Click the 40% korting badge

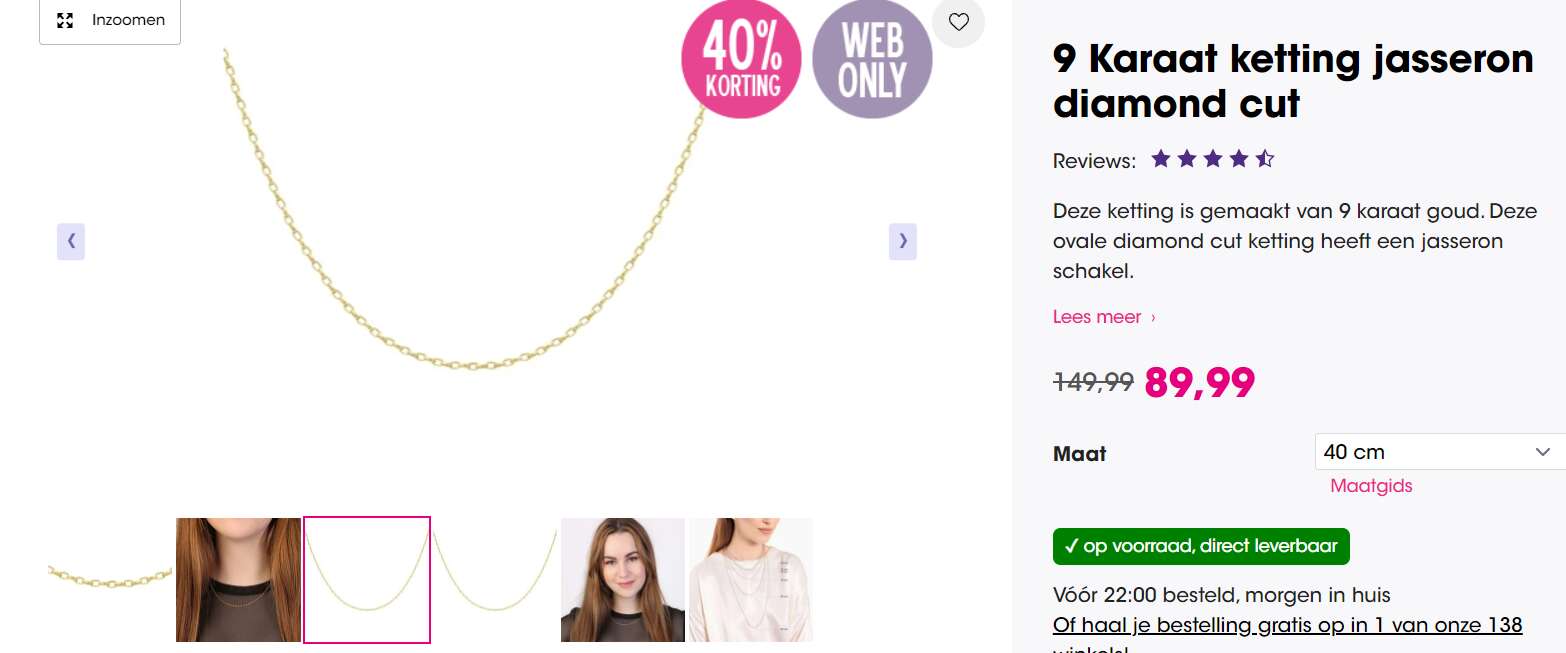click(741, 59)
